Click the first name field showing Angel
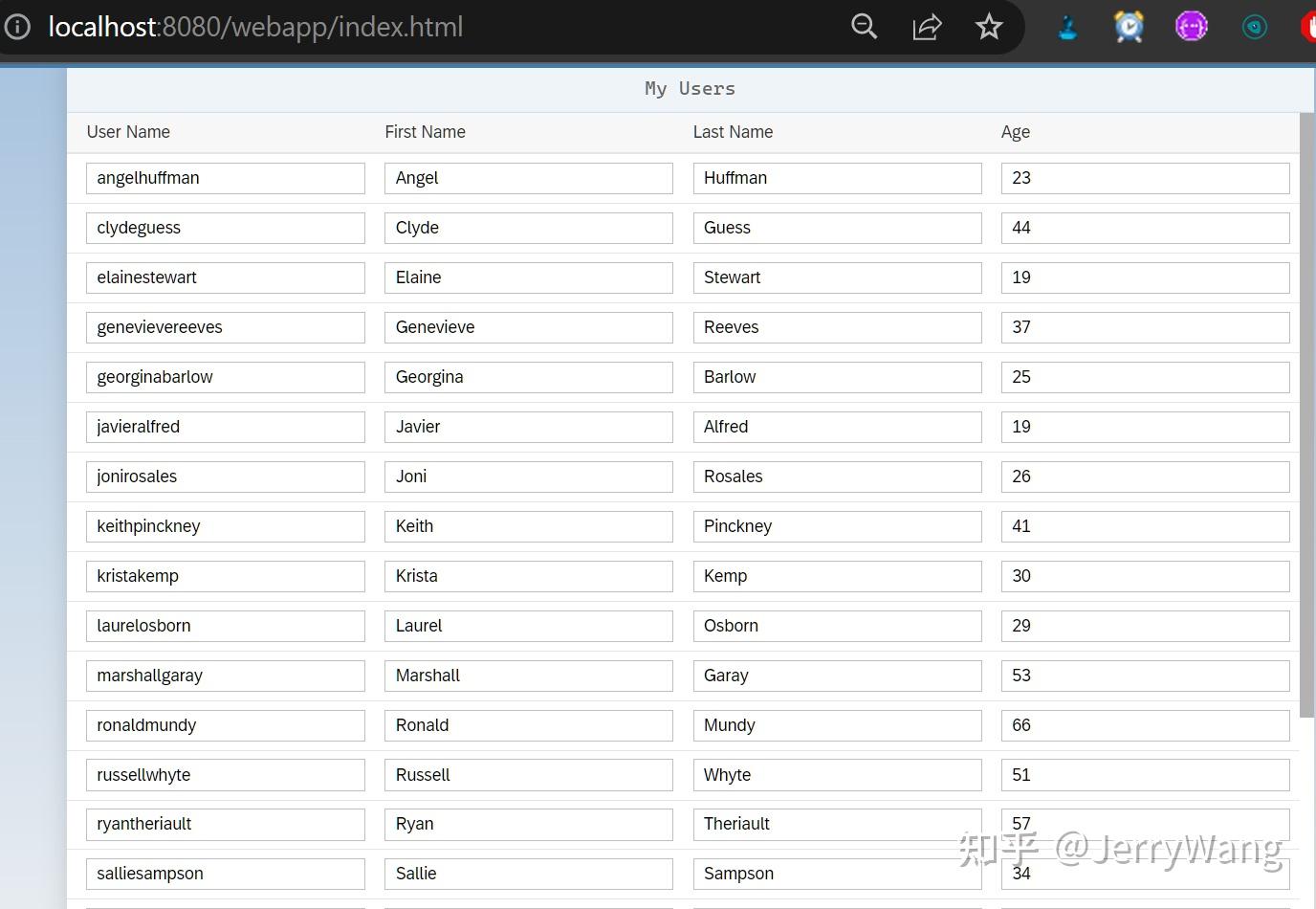 click(x=528, y=178)
